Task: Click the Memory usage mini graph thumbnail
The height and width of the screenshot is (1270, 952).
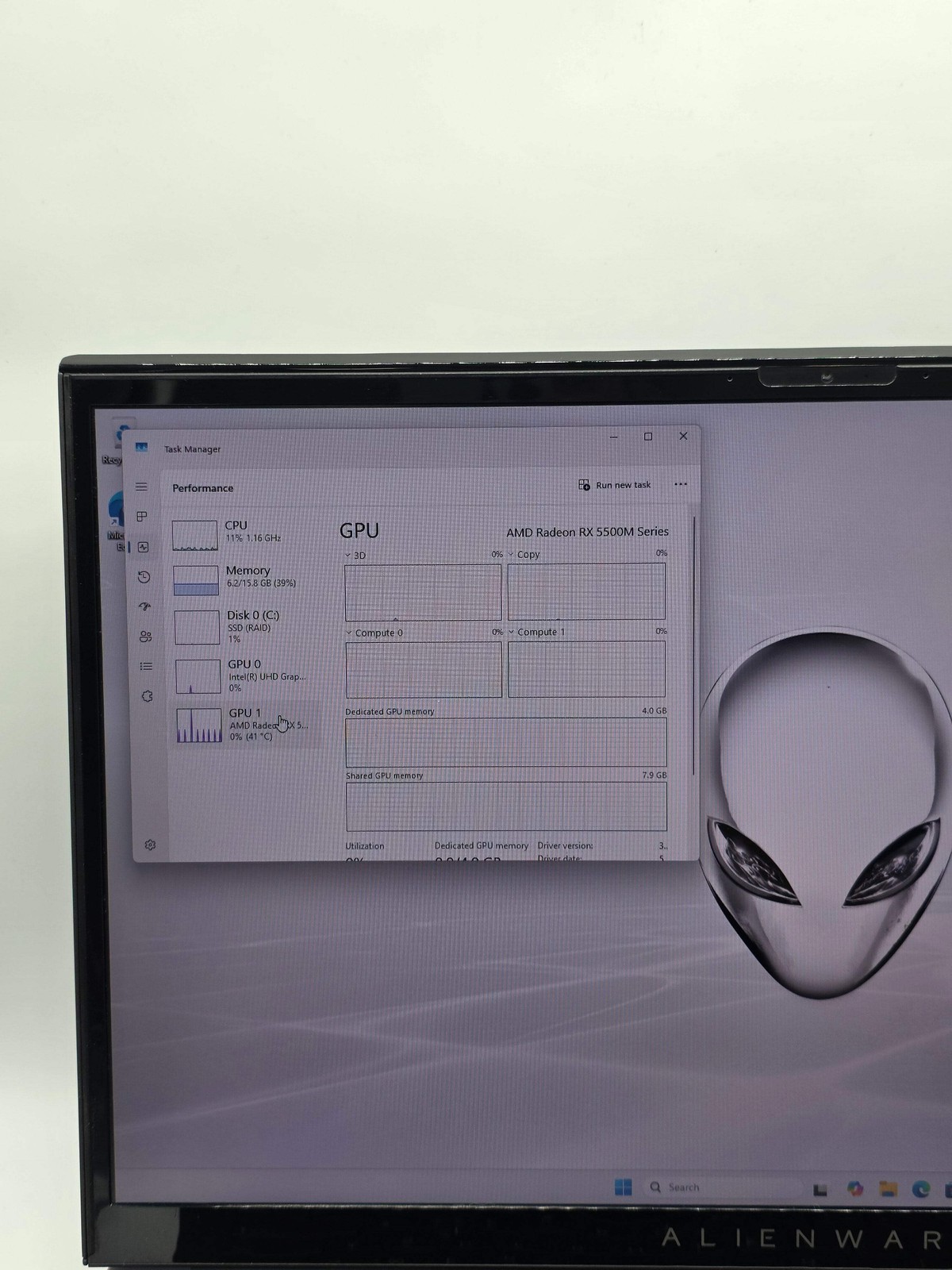Action: [x=196, y=580]
